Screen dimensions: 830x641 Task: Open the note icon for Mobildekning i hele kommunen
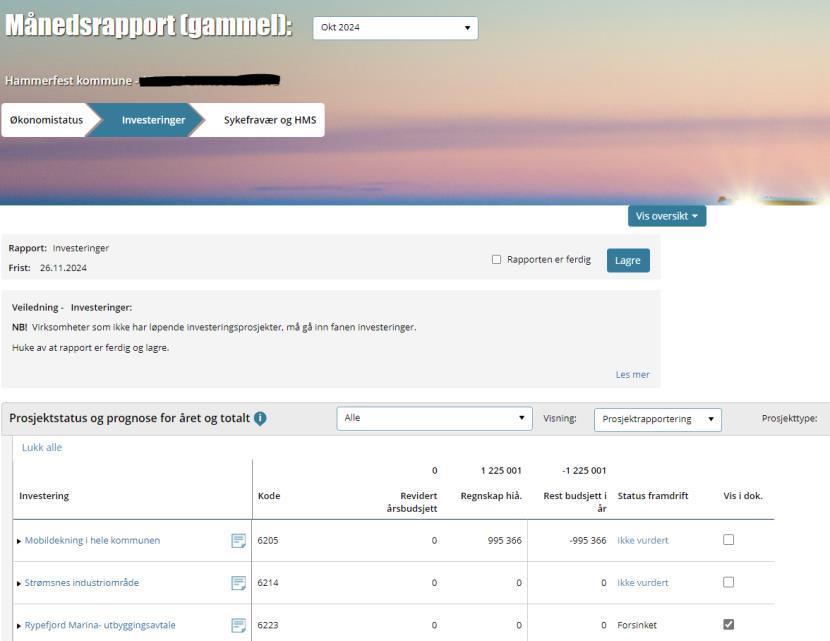[x=238, y=539]
